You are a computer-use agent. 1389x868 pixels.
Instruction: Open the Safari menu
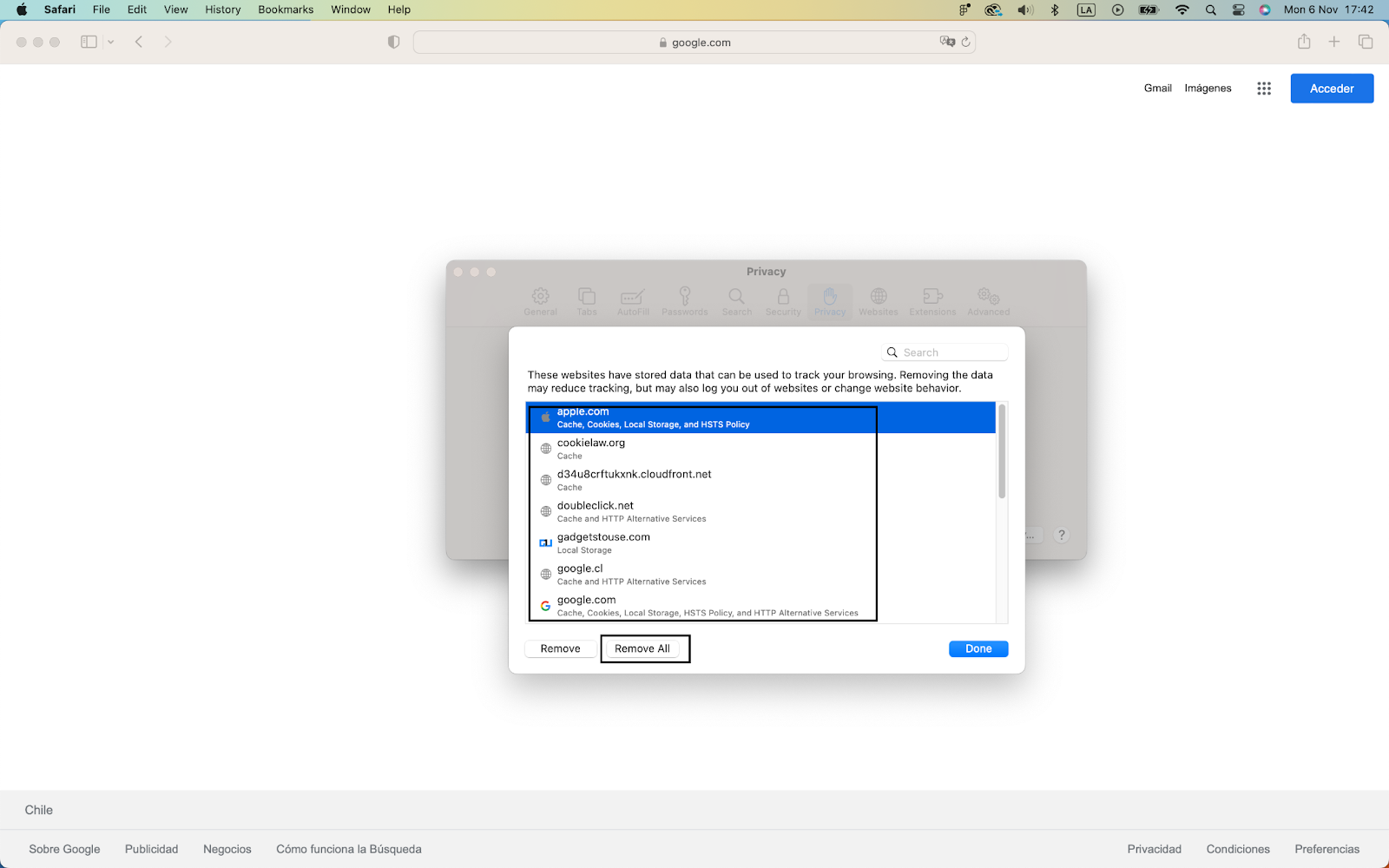click(x=60, y=10)
